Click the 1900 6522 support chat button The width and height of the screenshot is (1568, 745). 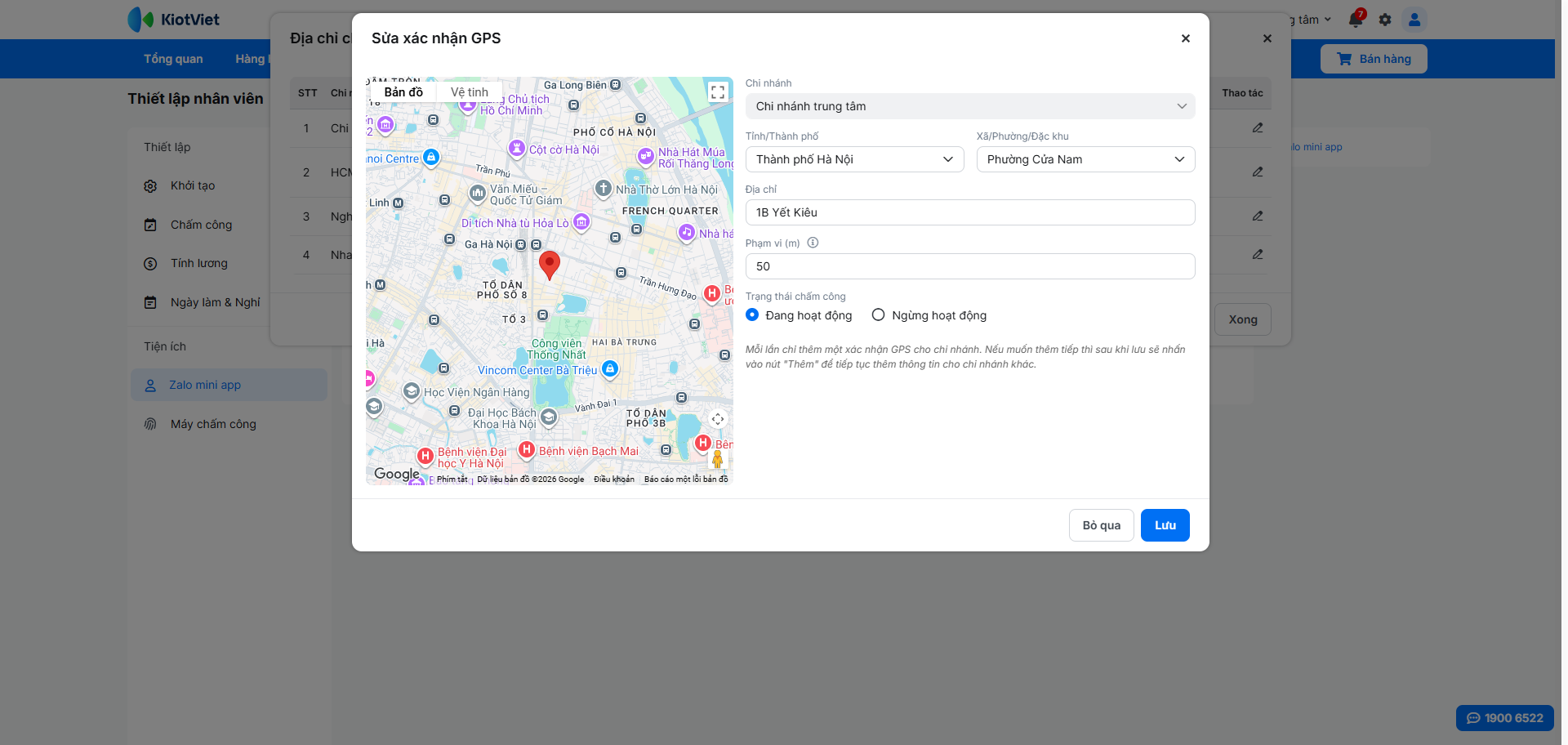1505,718
